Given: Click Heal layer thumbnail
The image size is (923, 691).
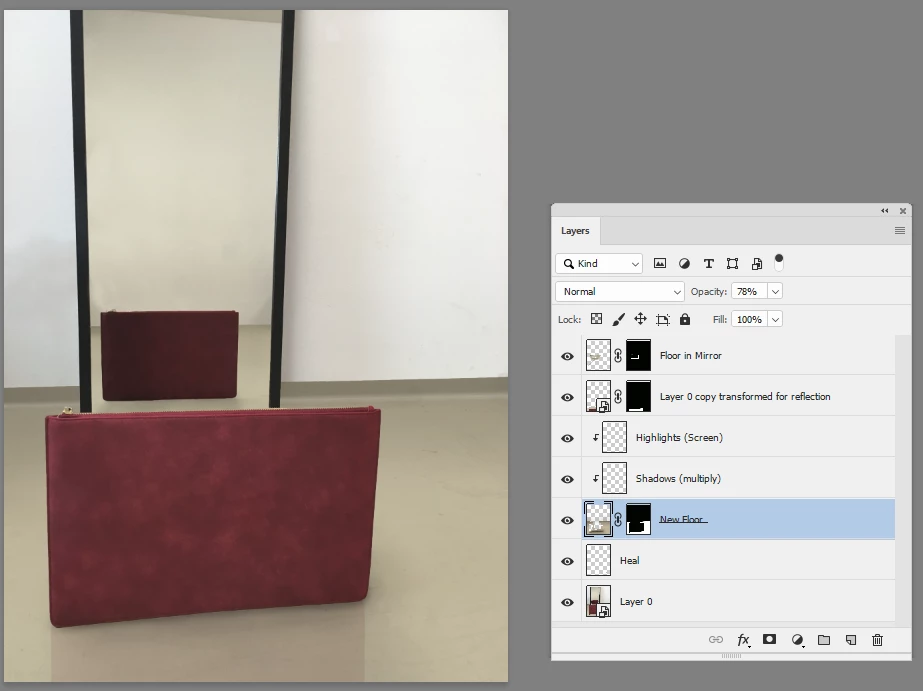Looking at the screenshot, I should pyautogui.click(x=598, y=560).
